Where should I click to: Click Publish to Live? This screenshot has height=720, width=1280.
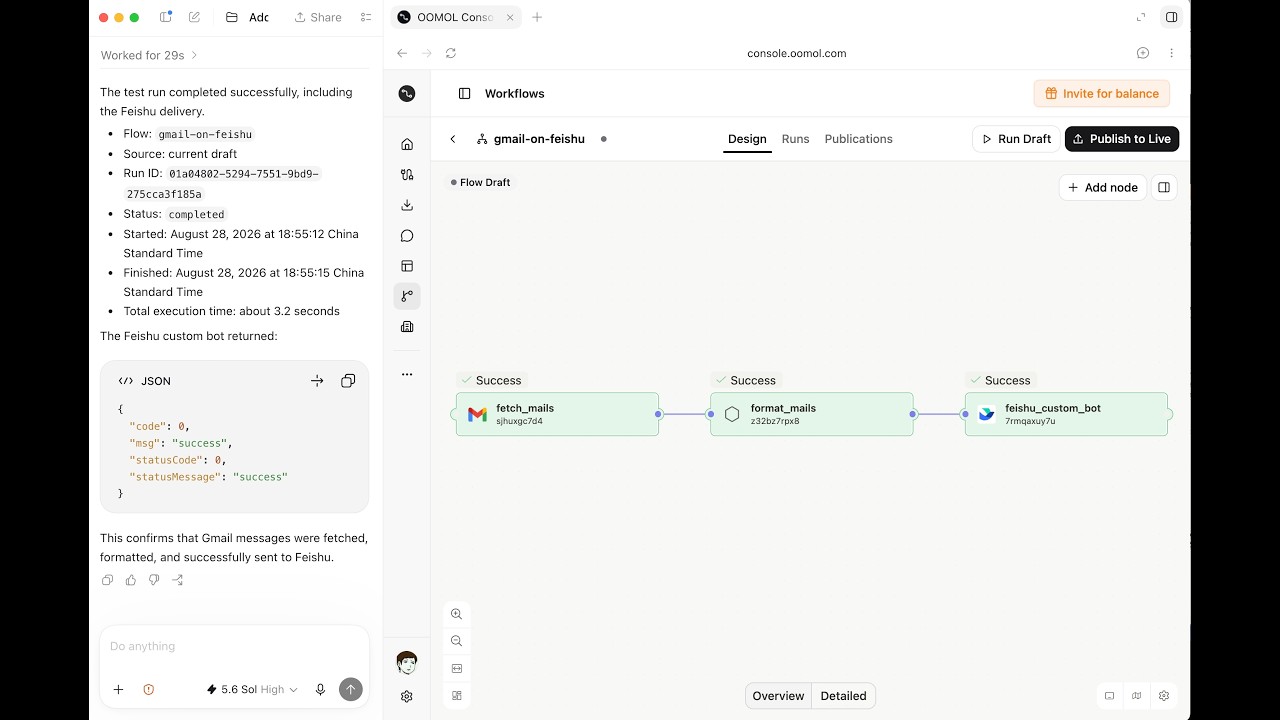(x=1122, y=139)
